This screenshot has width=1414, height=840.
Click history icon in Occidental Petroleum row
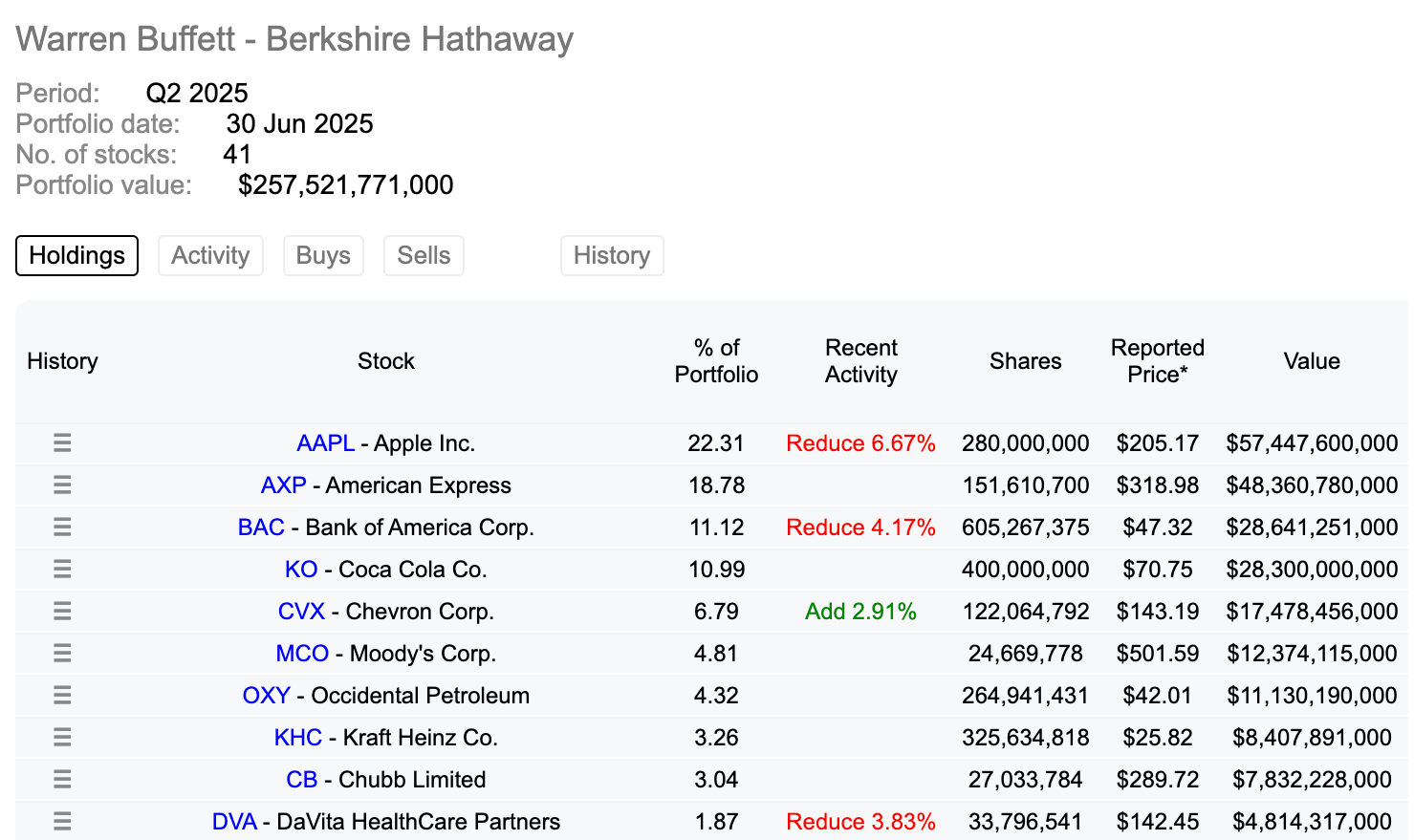[62, 695]
